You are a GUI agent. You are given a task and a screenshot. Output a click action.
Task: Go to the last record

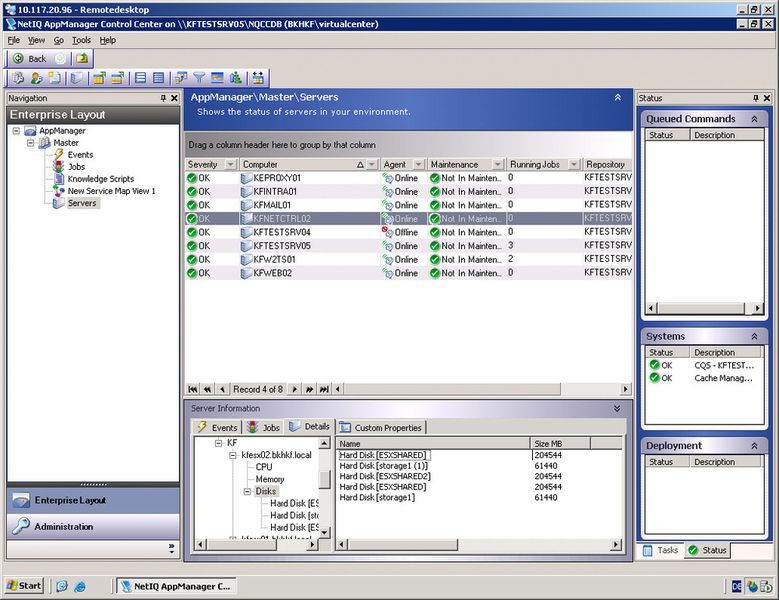[324, 389]
